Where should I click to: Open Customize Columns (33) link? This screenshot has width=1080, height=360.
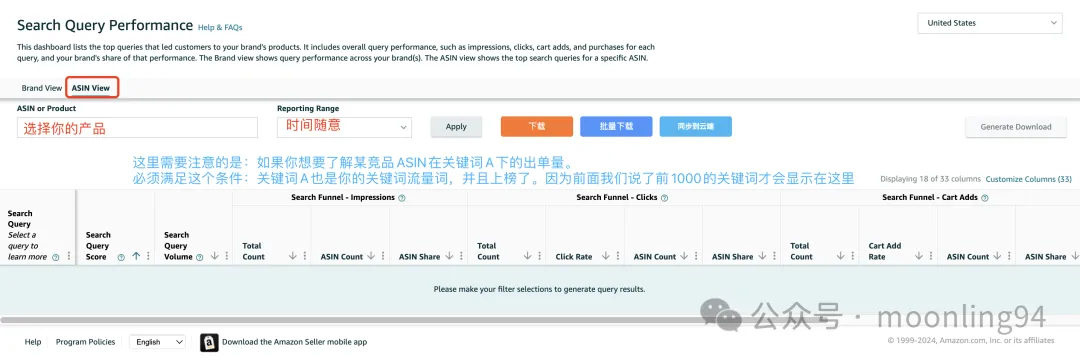pos(1028,179)
